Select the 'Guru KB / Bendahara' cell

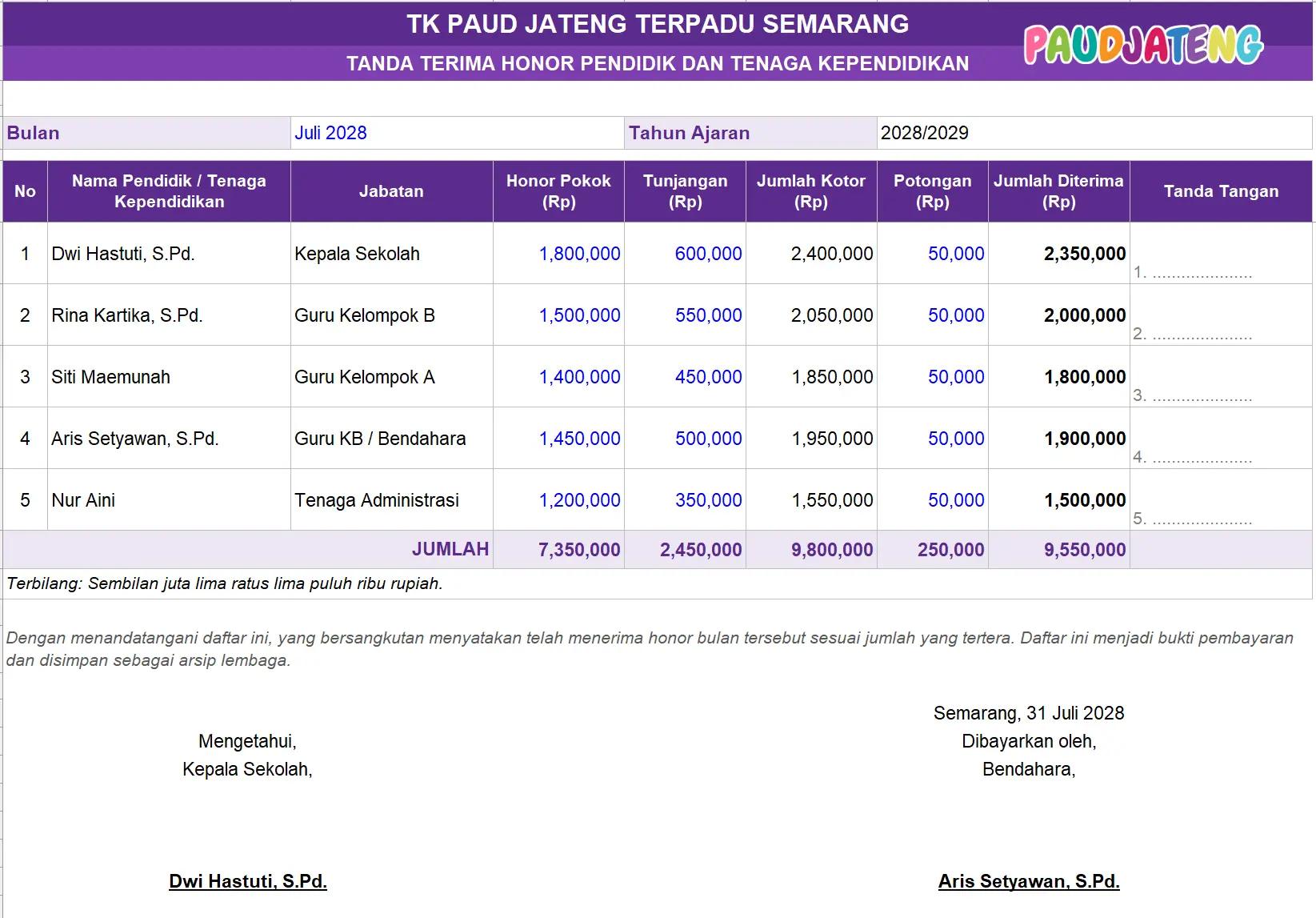391,439
